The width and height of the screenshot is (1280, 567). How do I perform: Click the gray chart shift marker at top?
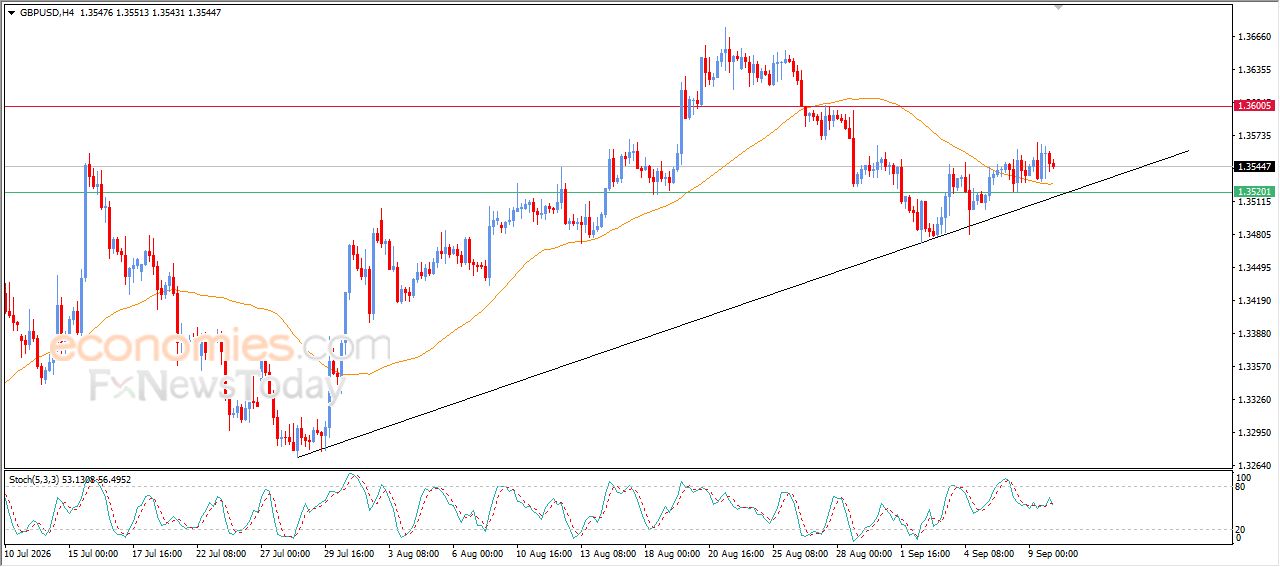coord(1058,7)
